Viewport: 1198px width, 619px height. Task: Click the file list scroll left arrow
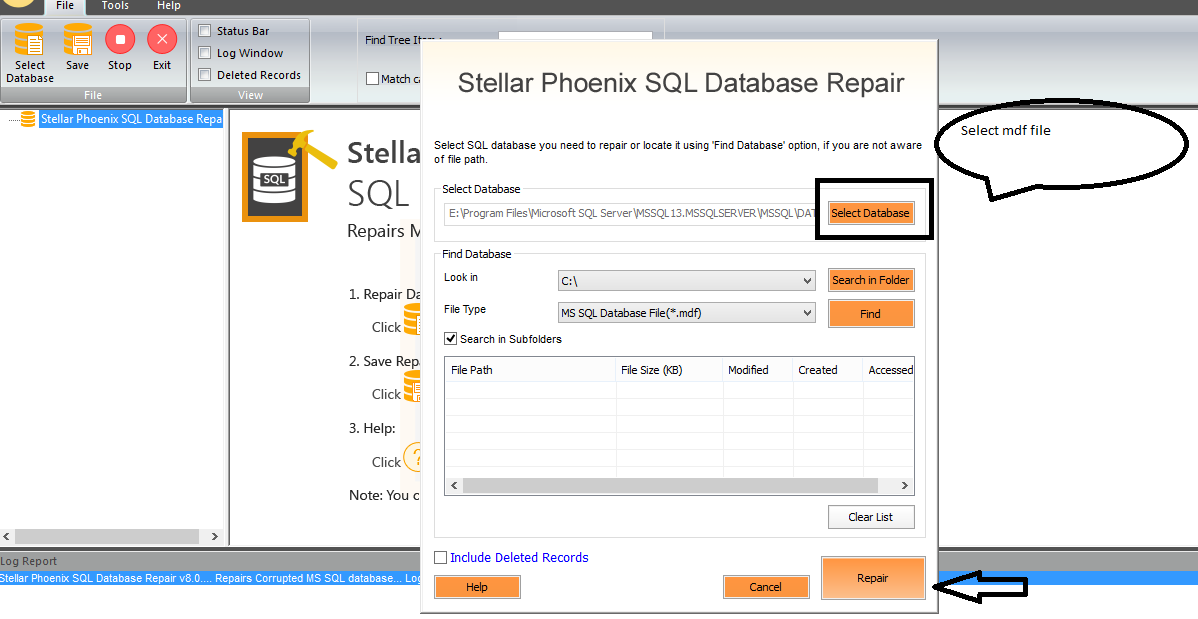[454, 485]
